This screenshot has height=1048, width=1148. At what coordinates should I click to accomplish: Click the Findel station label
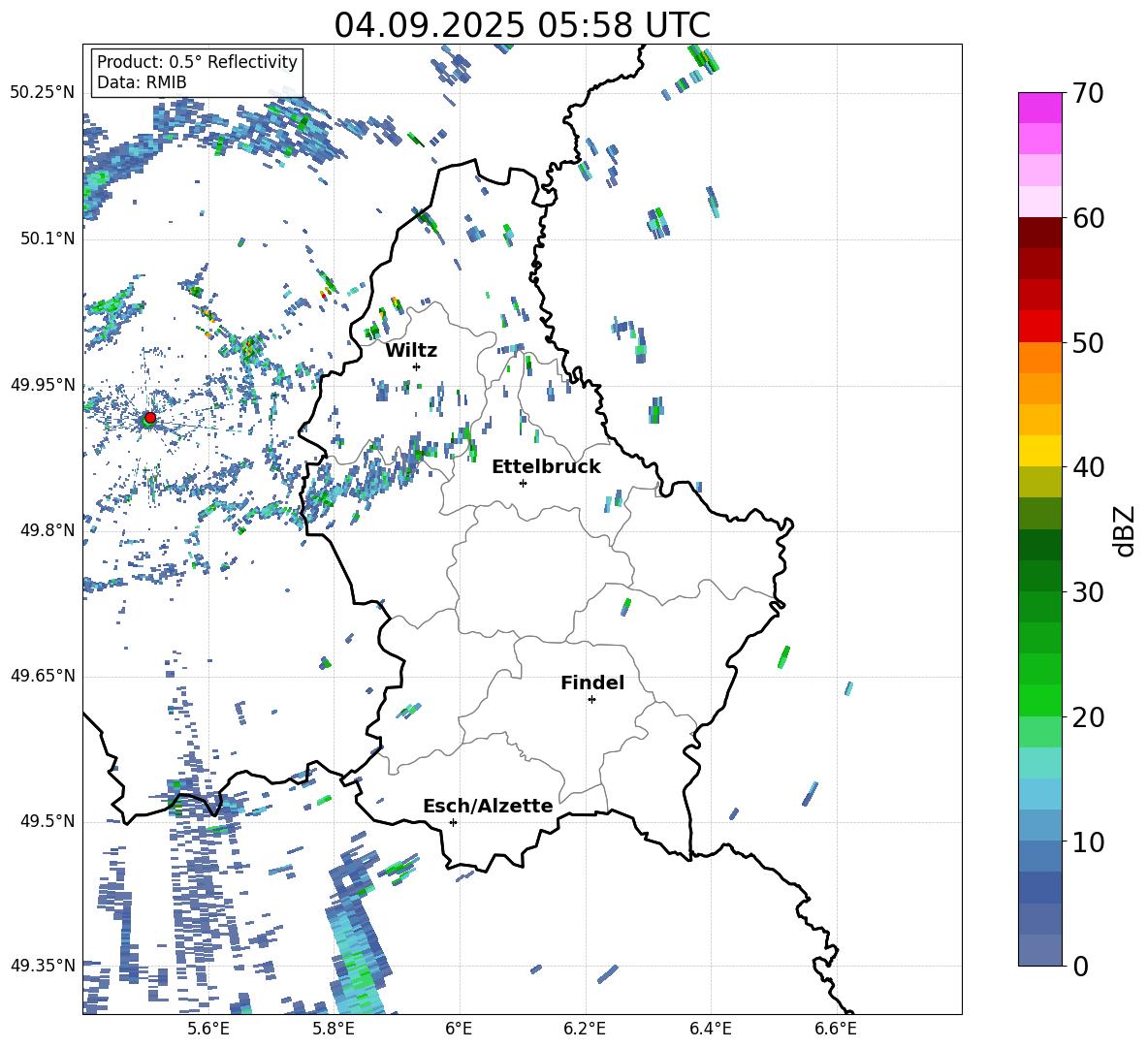[x=592, y=683]
